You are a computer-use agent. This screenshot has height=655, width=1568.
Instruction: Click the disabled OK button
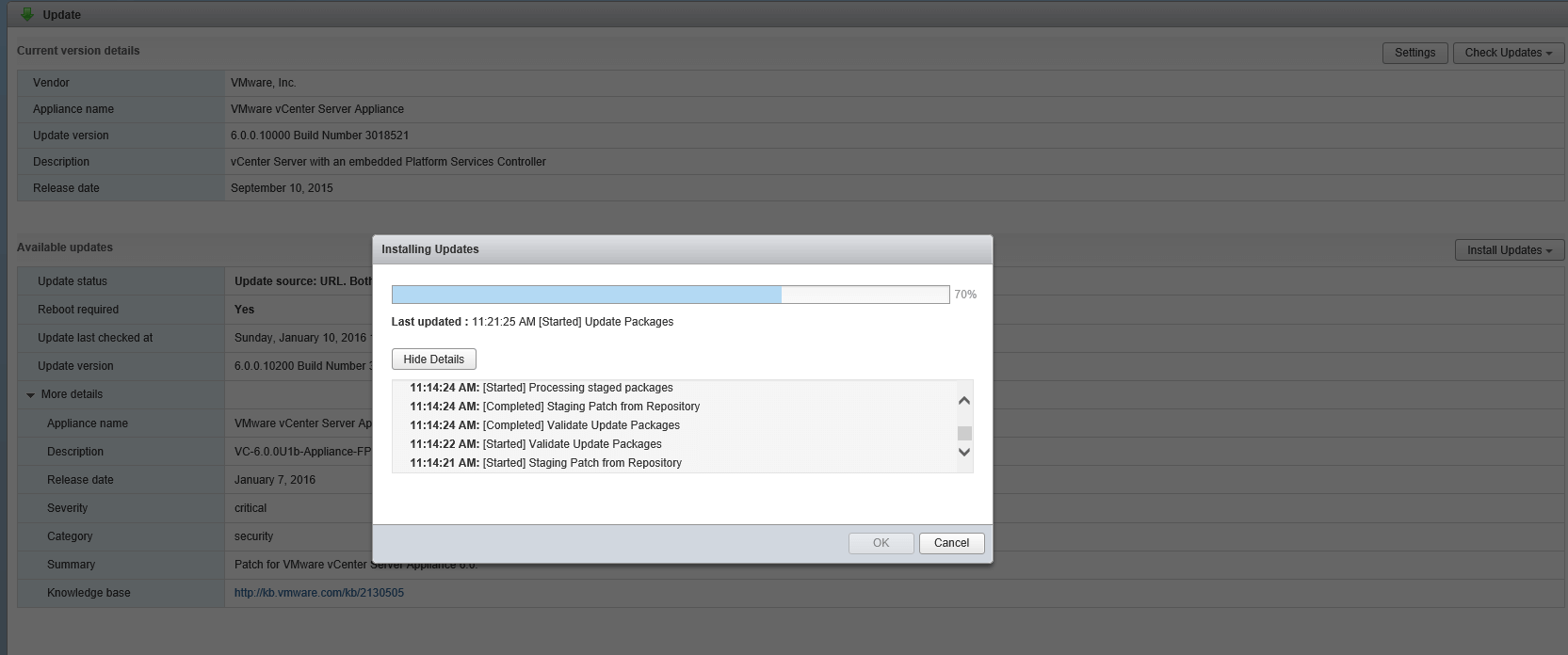tap(881, 543)
